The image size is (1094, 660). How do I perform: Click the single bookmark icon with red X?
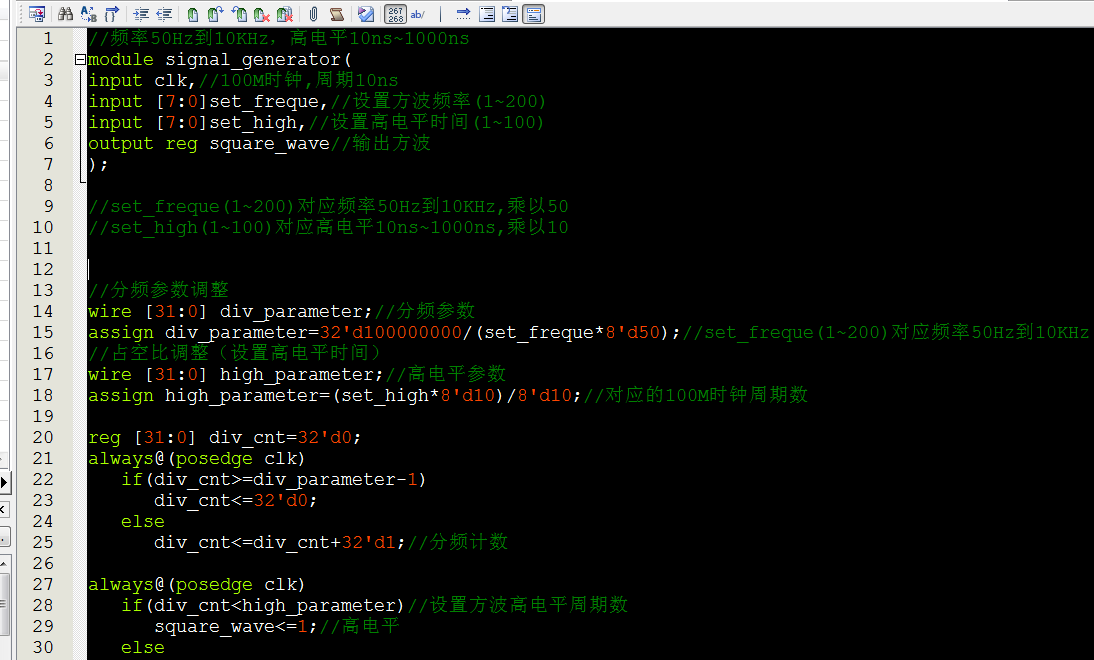pyautogui.click(x=262, y=13)
